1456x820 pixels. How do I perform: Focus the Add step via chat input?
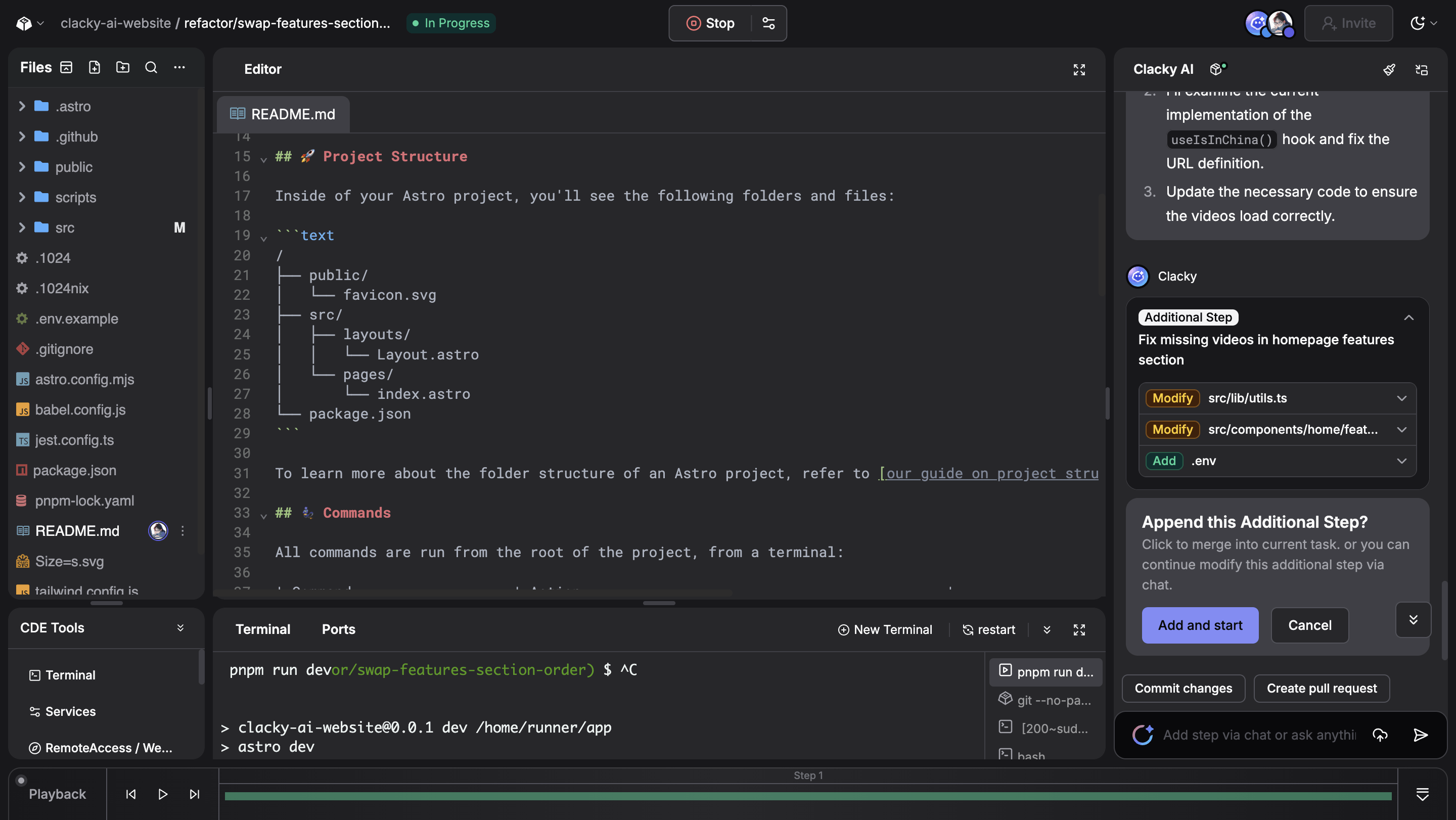point(1259,735)
